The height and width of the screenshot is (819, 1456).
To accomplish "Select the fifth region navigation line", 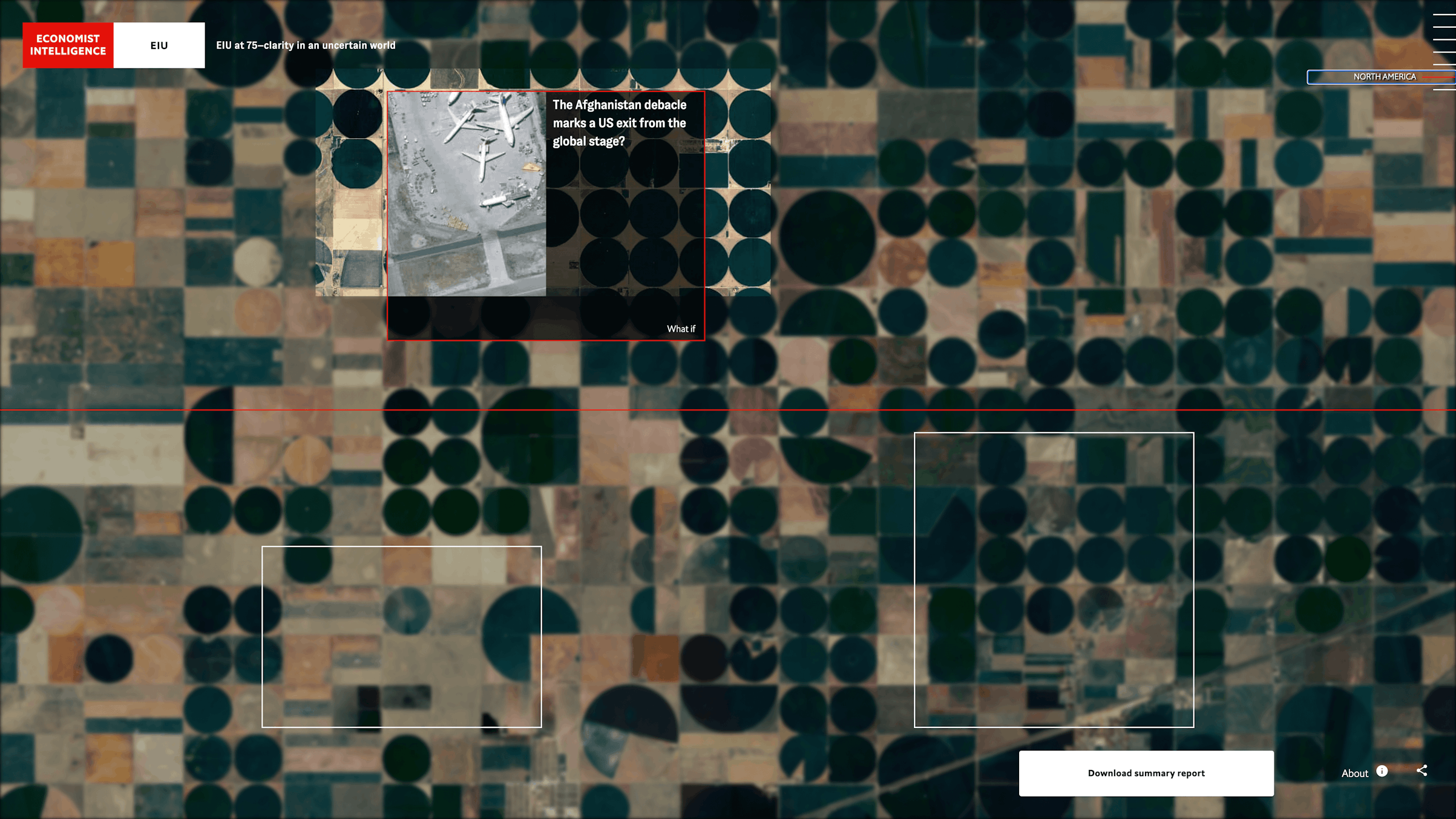I will (x=1444, y=65).
